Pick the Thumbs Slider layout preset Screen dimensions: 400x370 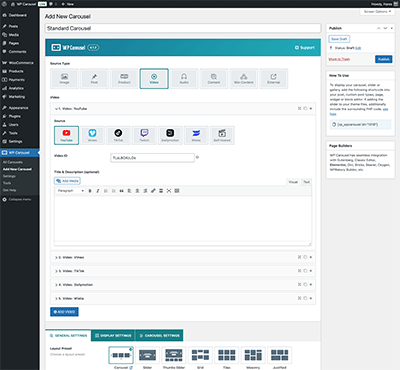point(174,355)
